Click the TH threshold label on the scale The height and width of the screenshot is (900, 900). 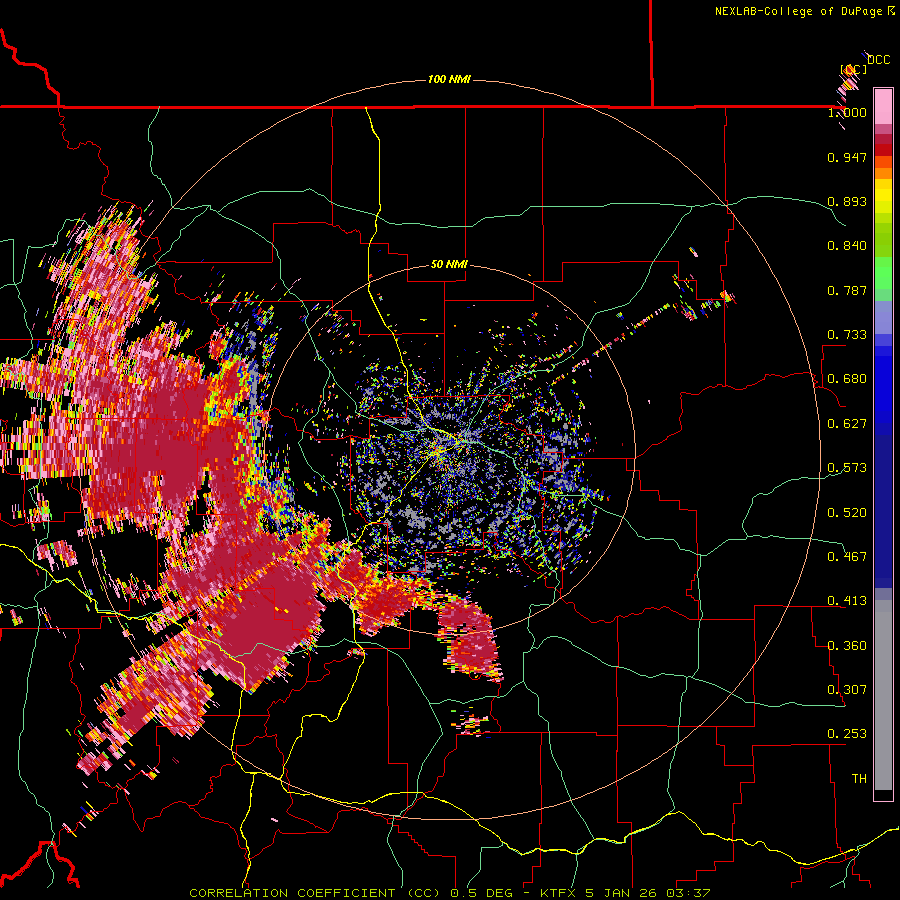(x=859, y=779)
